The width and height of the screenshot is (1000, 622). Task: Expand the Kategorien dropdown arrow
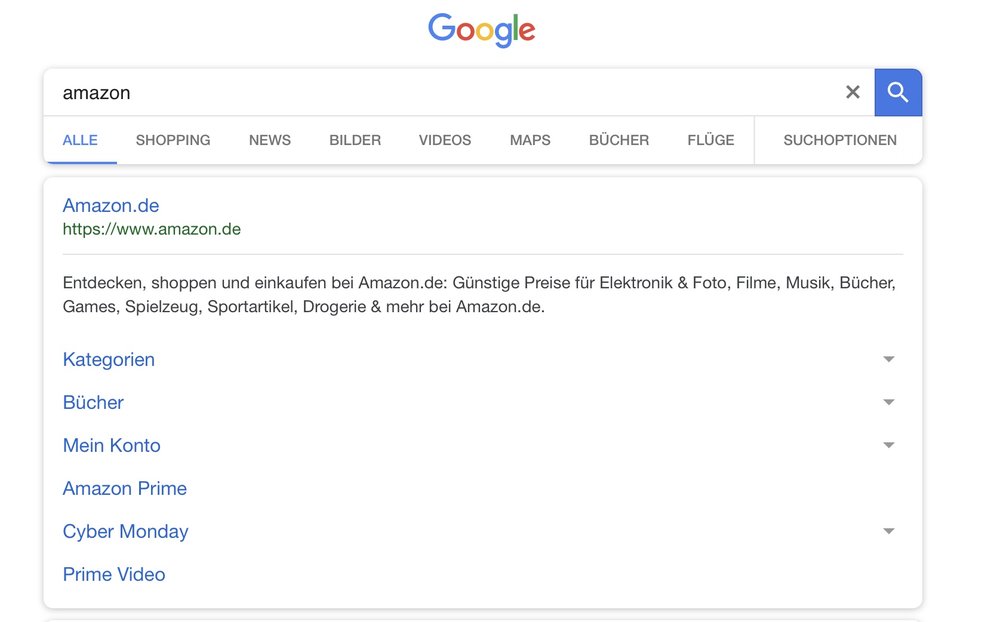click(888, 360)
